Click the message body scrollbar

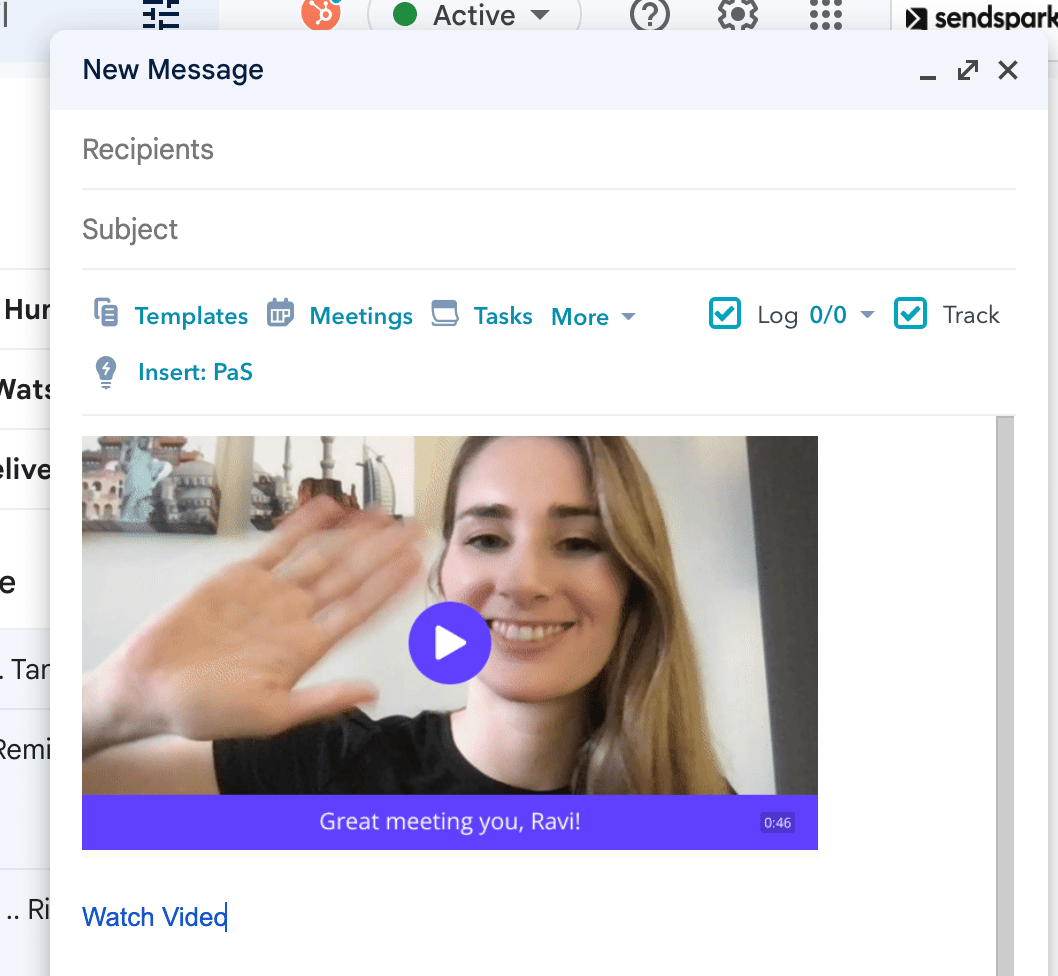tap(1005, 696)
